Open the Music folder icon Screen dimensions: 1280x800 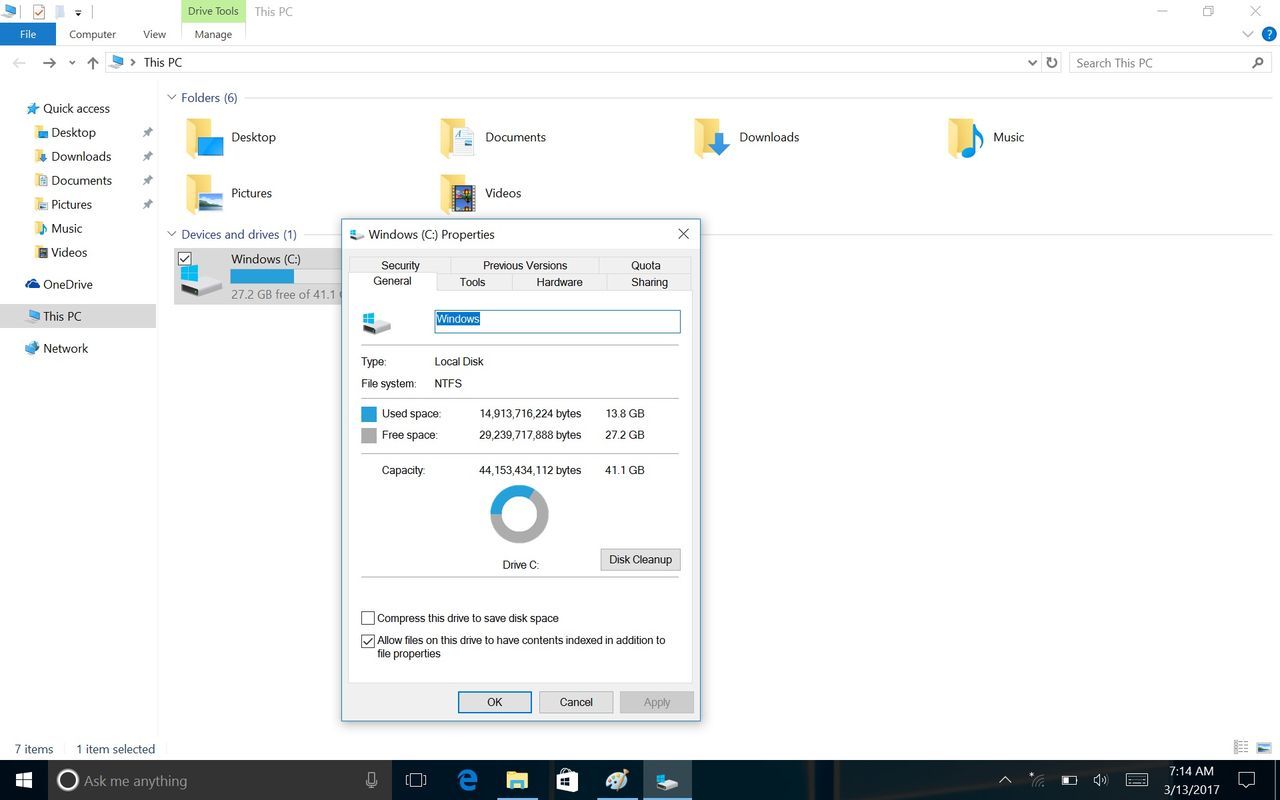(966, 138)
